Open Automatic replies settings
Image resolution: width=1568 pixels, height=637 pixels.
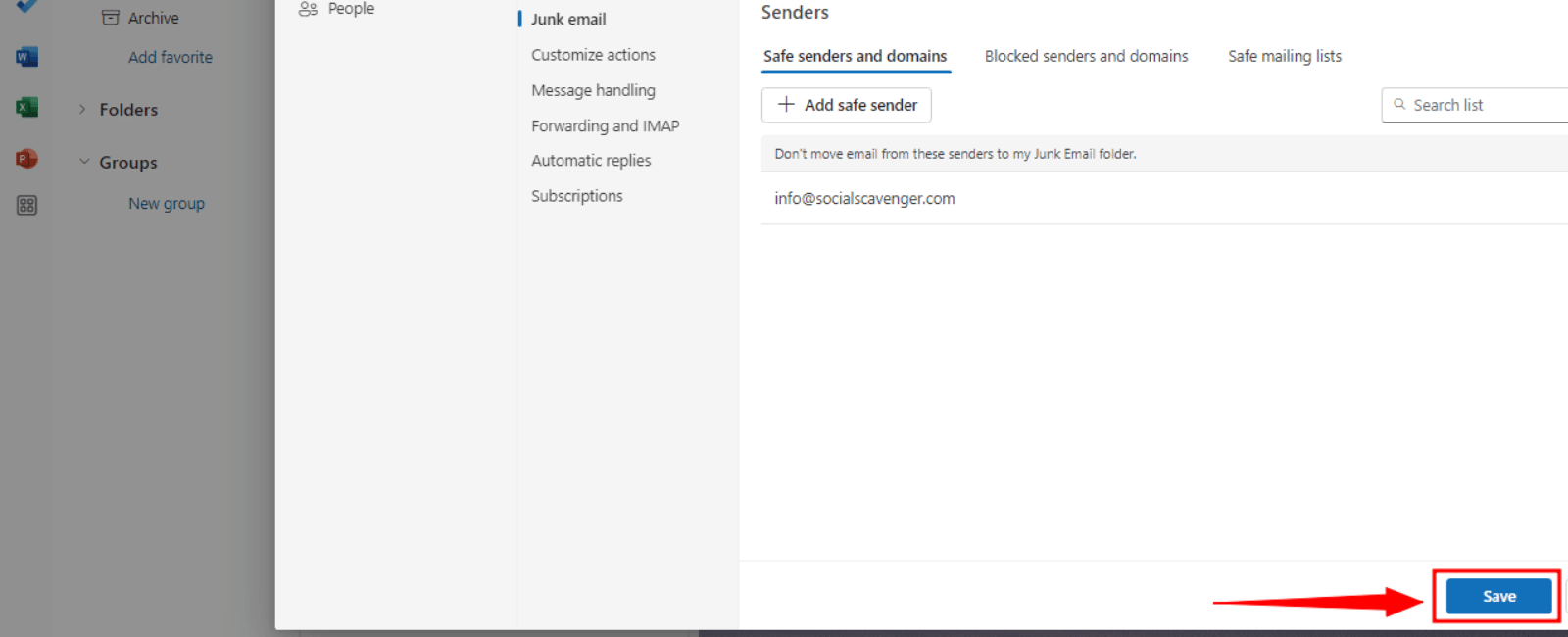tap(591, 161)
